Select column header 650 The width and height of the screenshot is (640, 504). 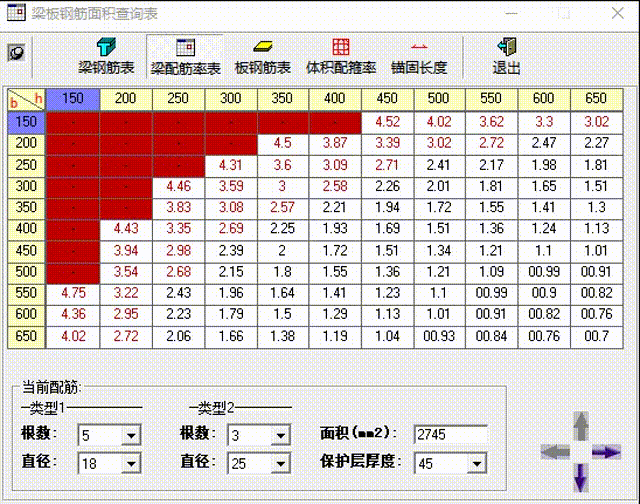click(596, 100)
